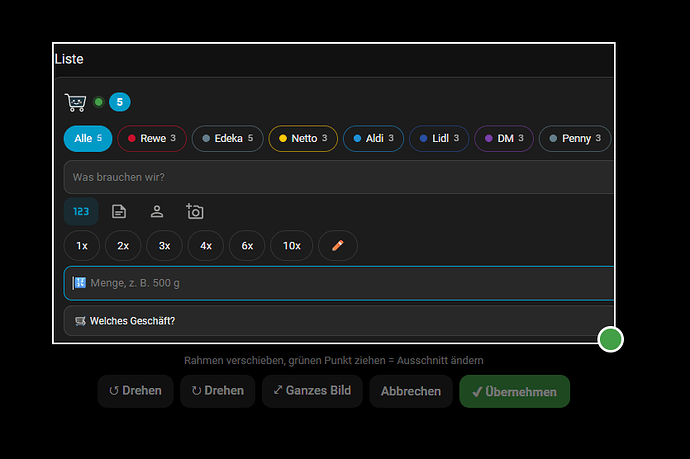Filter list by Netto
The height and width of the screenshot is (459, 690).
tap(303, 138)
